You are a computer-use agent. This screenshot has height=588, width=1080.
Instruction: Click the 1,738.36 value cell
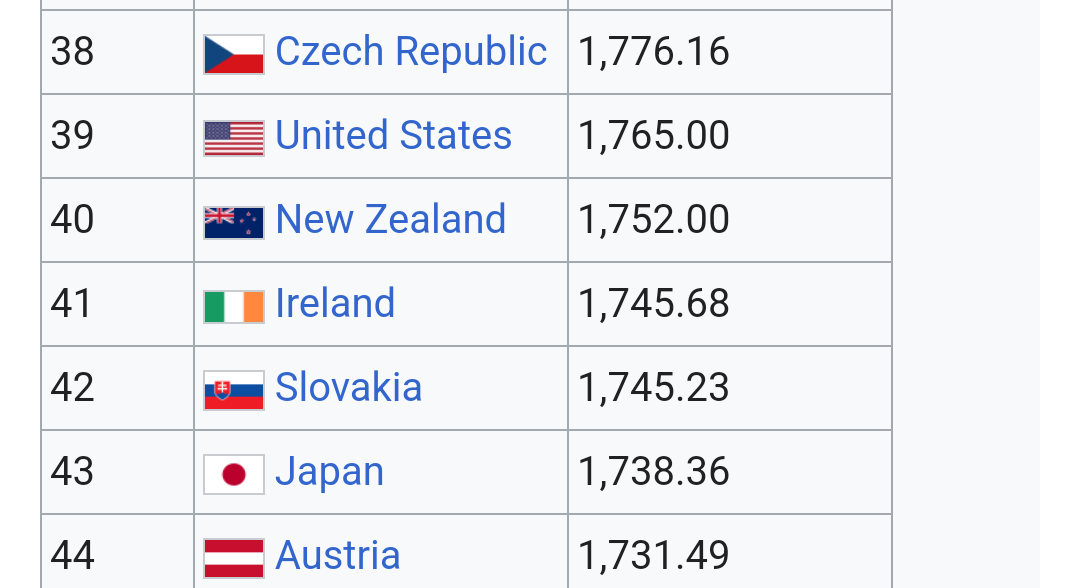tap(654, 472)
